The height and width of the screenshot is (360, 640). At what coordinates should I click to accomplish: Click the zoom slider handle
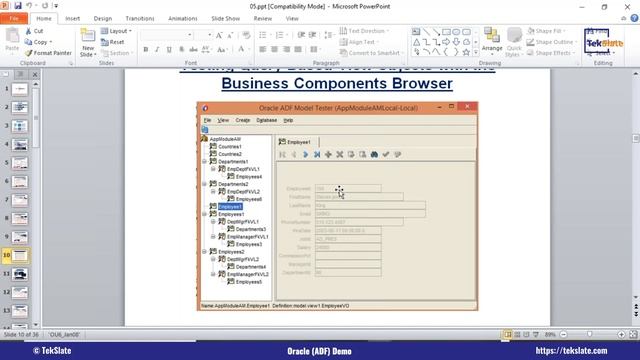589,334
